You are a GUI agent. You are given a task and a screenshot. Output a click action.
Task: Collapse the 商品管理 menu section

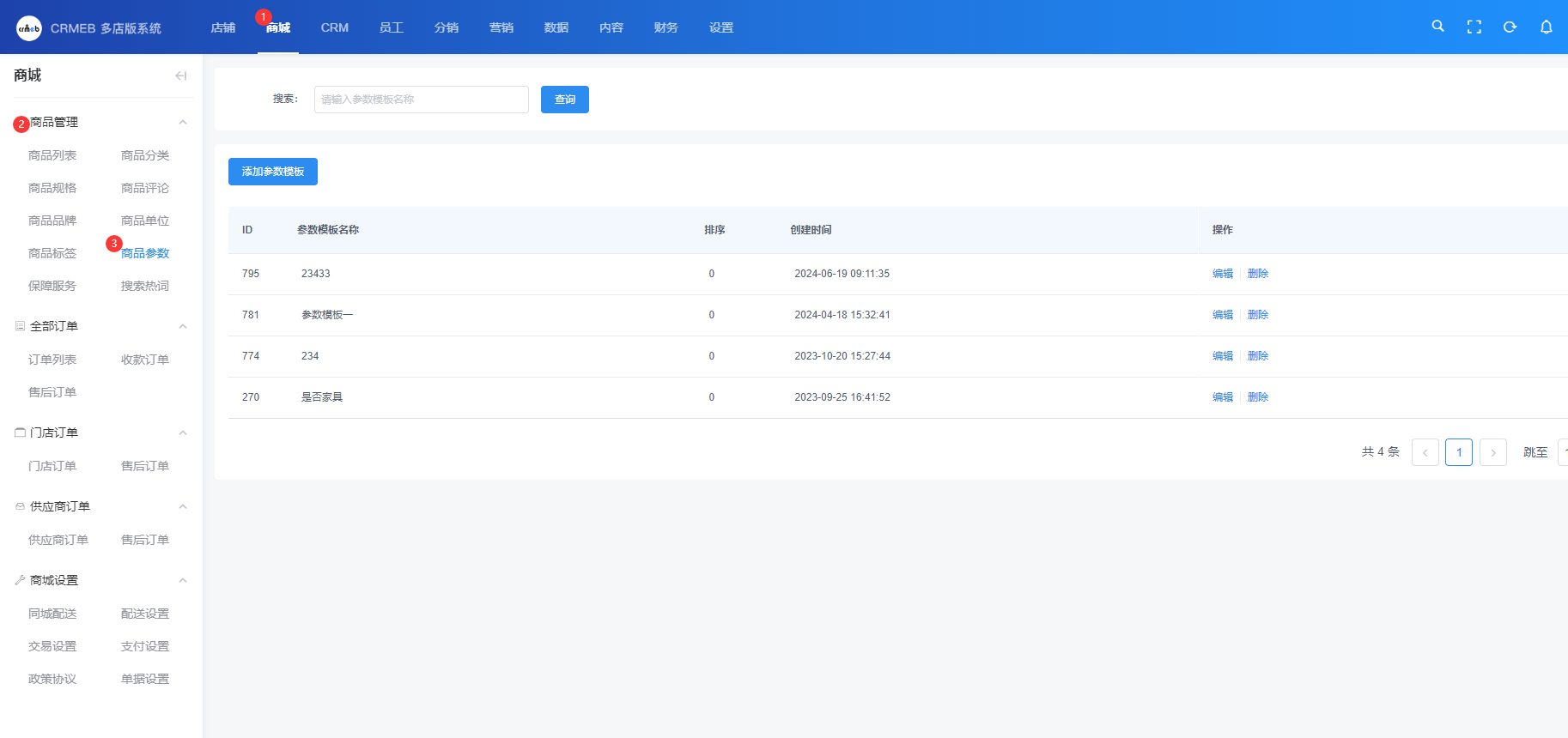click(x=183, y=123)
